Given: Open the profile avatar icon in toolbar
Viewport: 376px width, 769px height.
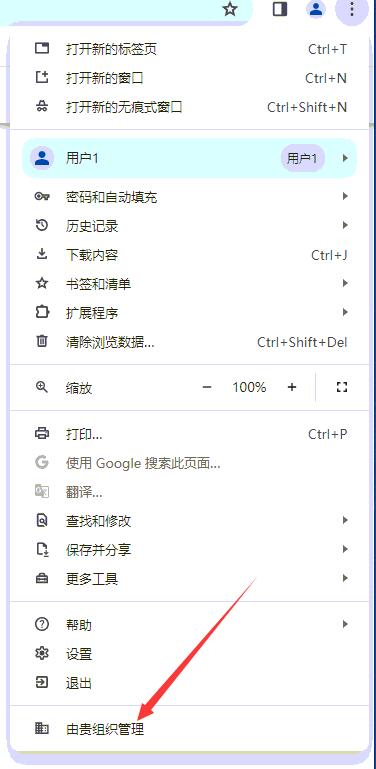Looking at the screenshot, I should point(316,9).
